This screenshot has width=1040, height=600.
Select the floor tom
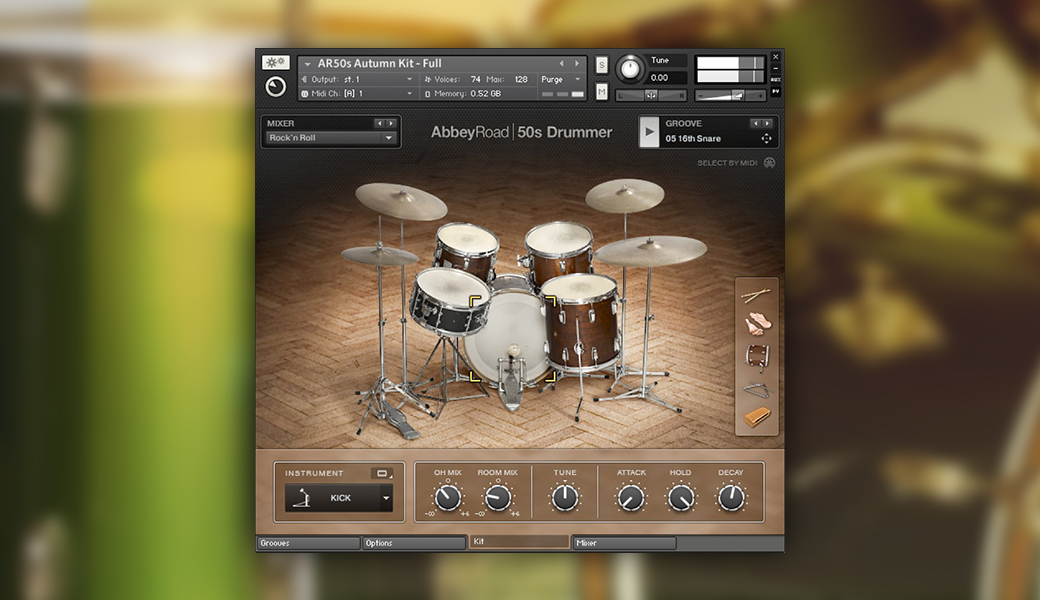pyautogui.click(x=582, y=322)
